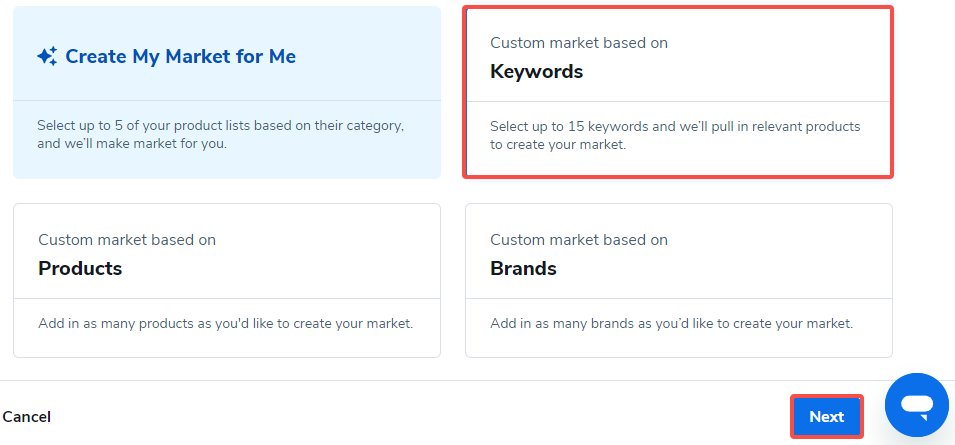Choose the Keywords custom market option

coord(678,93)
